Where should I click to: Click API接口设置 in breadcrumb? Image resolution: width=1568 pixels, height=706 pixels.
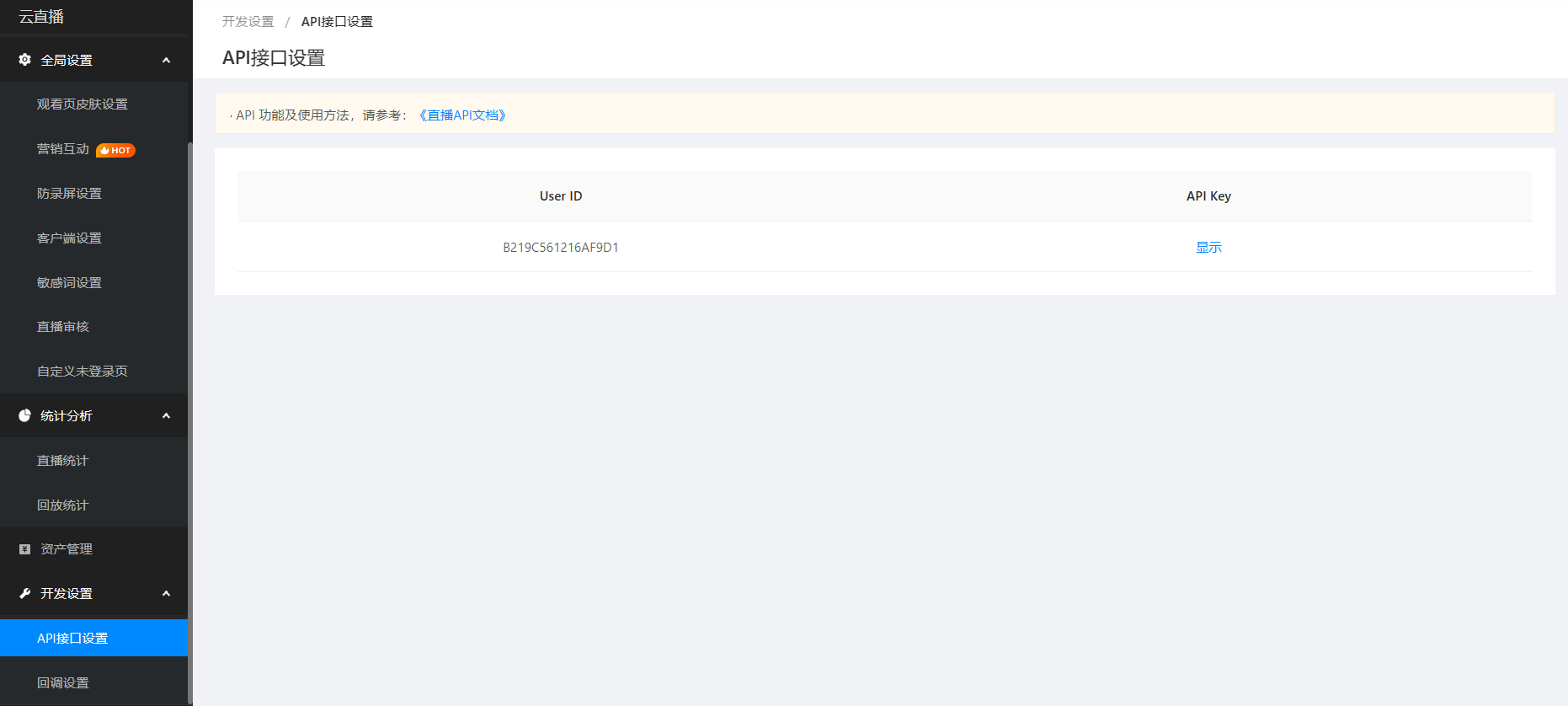(337, 21)
